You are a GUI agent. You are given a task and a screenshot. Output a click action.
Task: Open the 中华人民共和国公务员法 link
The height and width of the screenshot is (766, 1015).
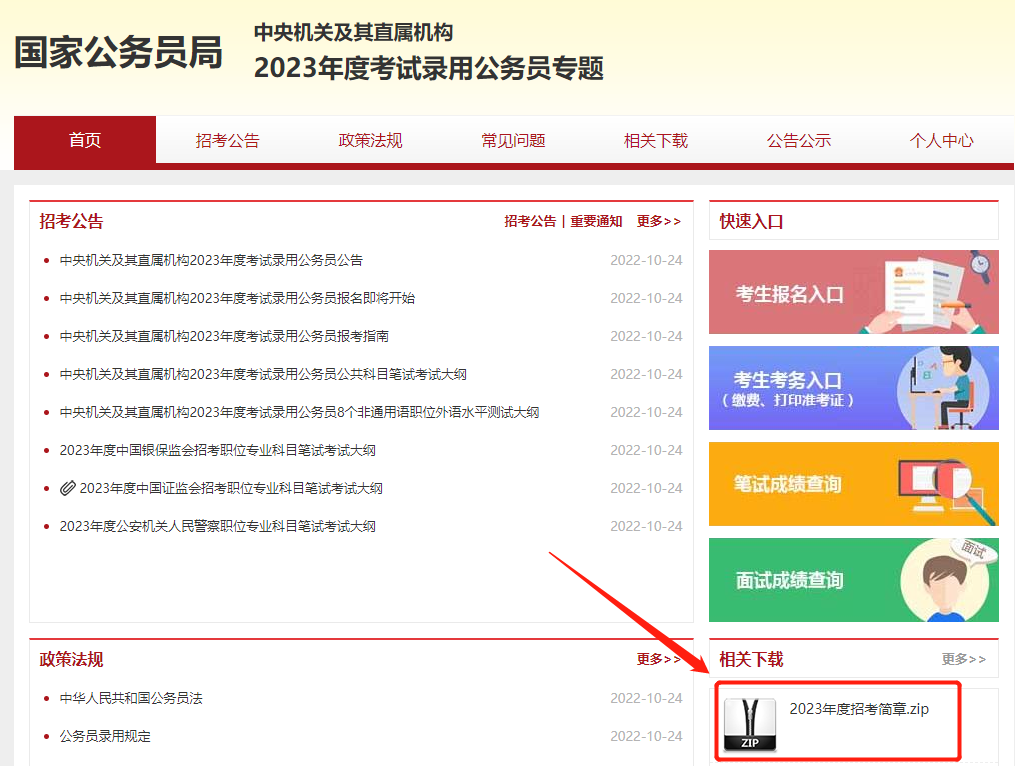(131, 698)
